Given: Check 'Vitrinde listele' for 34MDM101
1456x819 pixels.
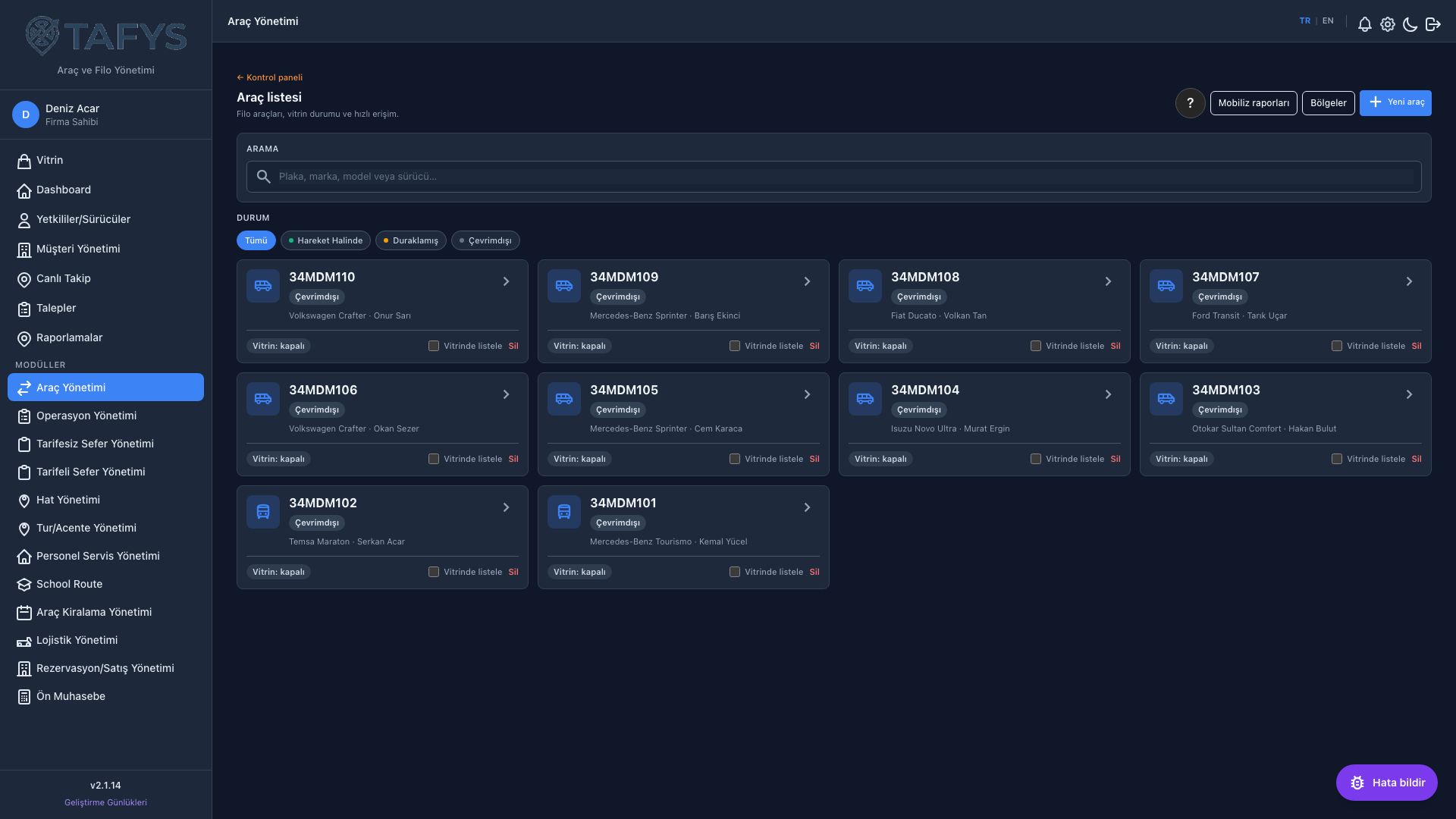Looking at the screenshot, I should pos(735,572).
